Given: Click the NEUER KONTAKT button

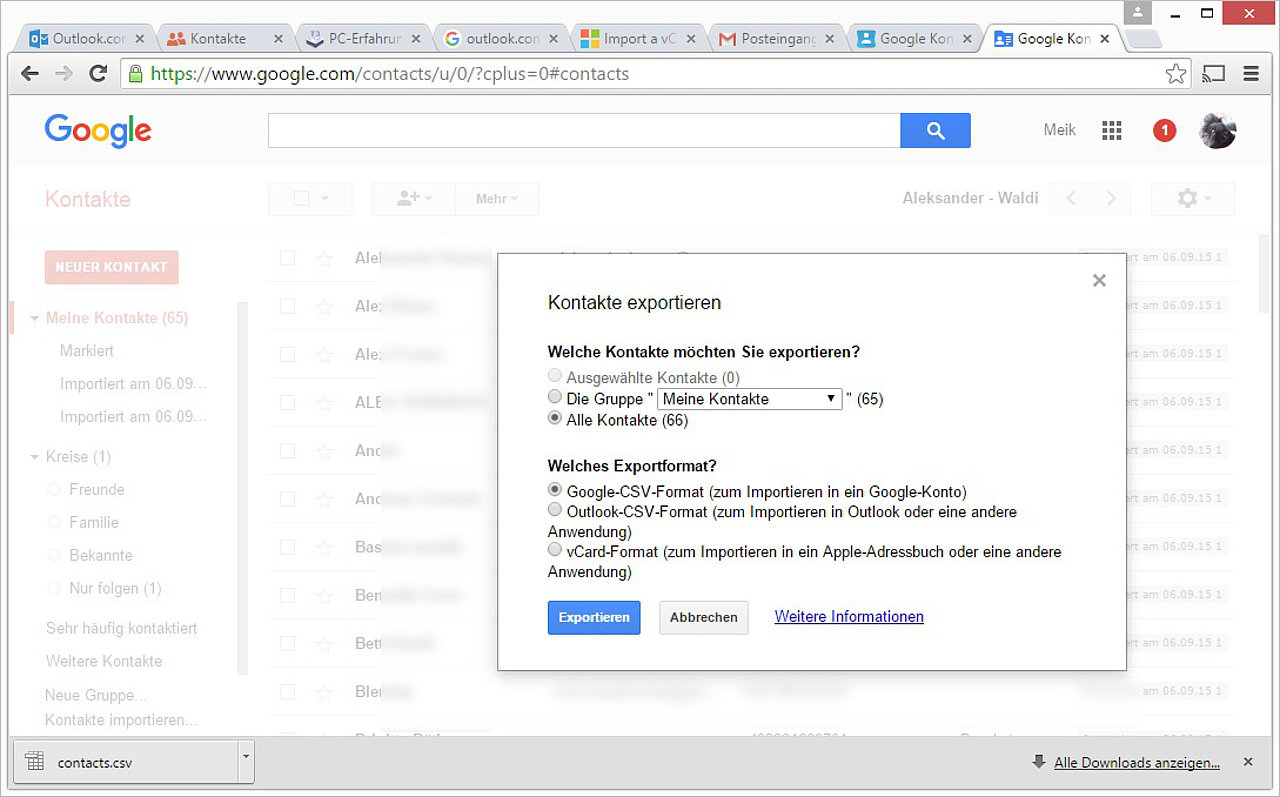Looking at the screenshot, I should (111, 267).
